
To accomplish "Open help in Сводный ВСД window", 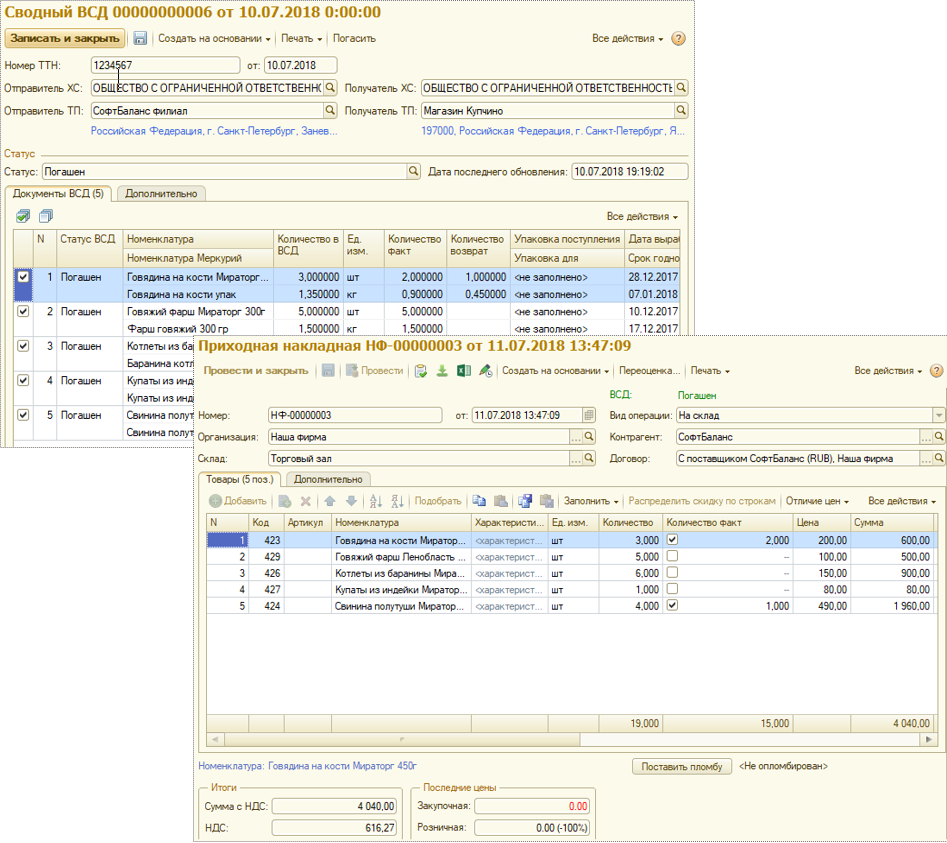I will (678, 39).
